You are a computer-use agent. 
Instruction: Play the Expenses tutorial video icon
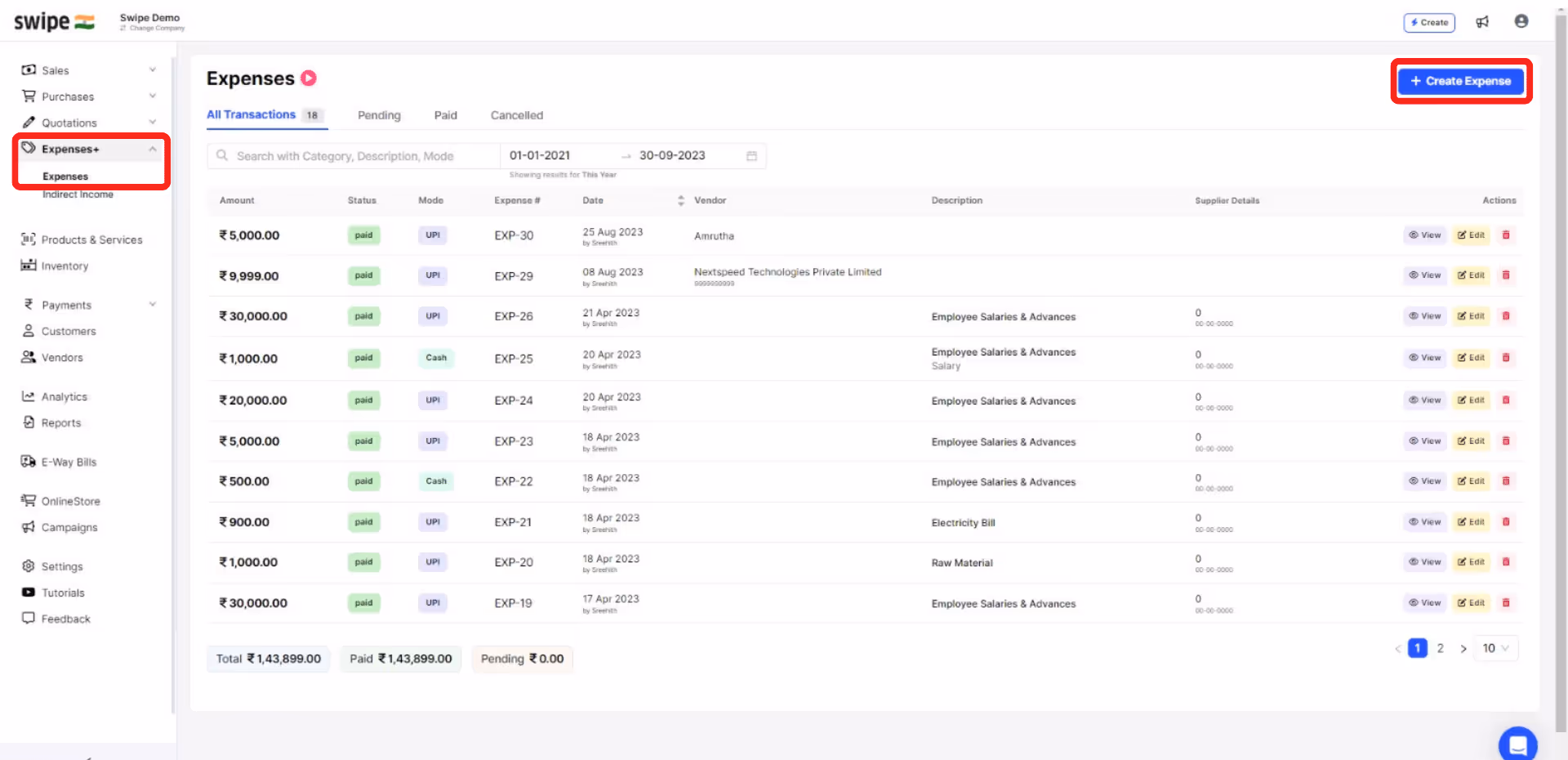pos(309,78)
